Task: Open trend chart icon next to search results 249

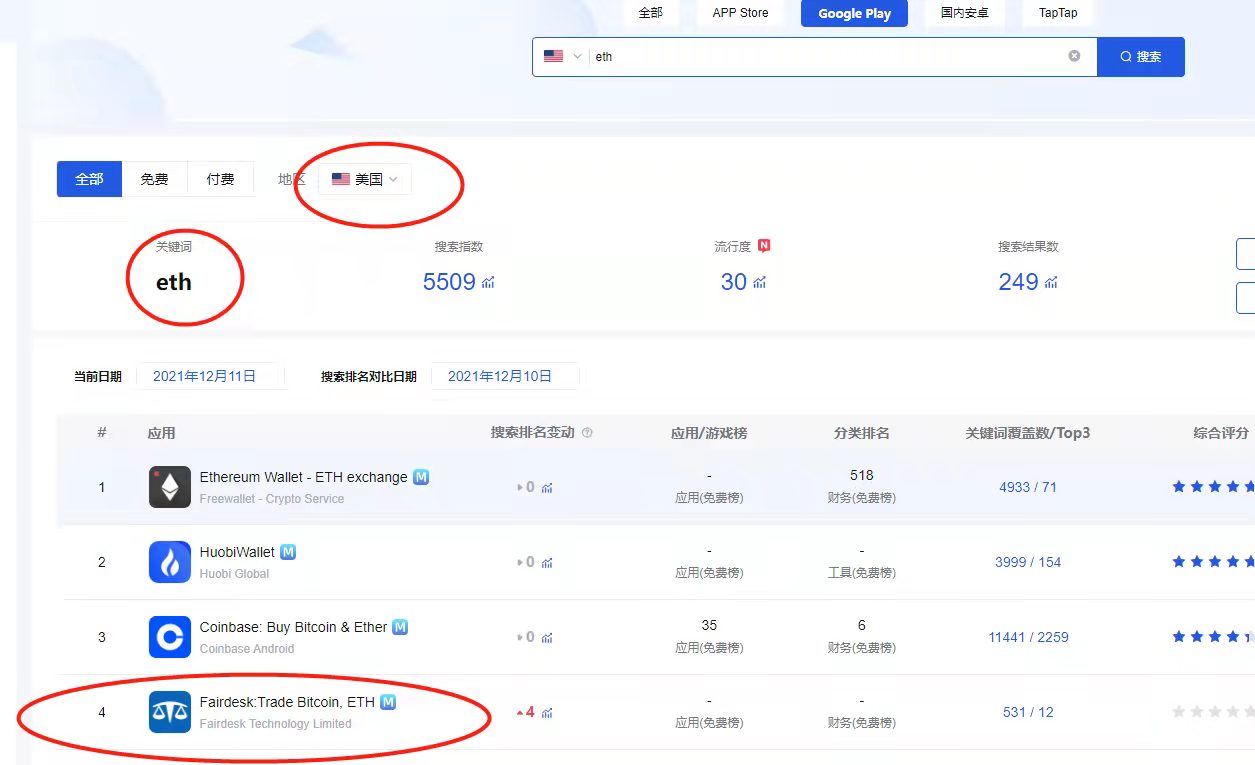Action: pyautogui.click(x=1050, y=283)
